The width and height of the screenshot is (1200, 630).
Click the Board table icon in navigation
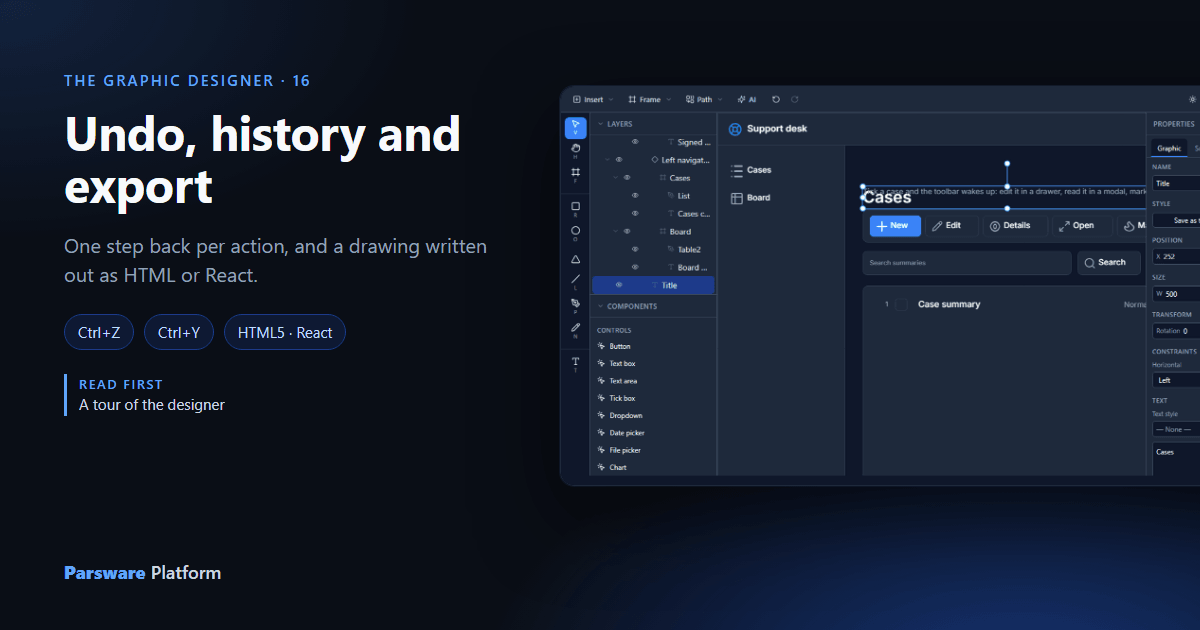(x=737, y=198)
